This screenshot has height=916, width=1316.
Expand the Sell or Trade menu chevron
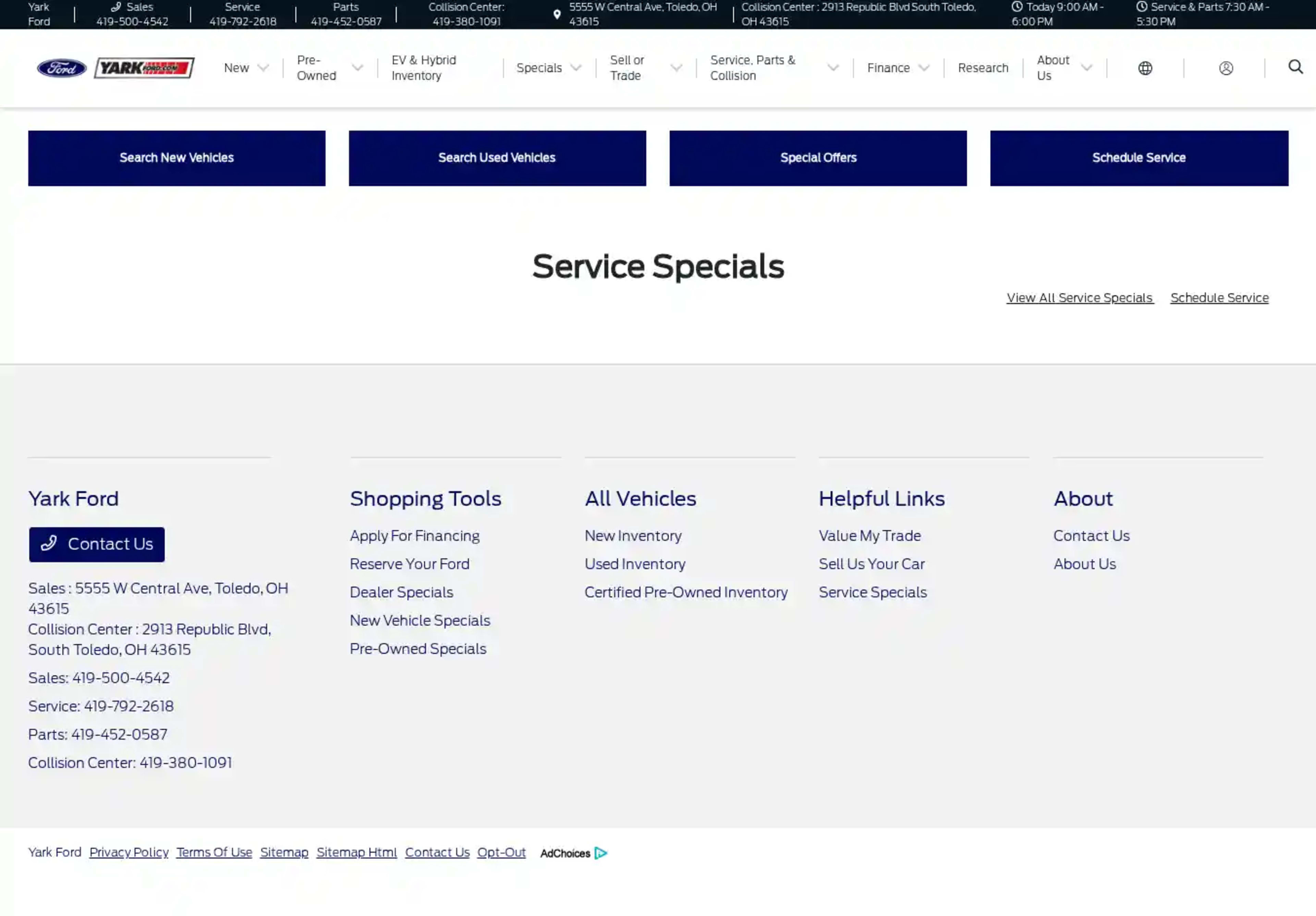[677, 68]
